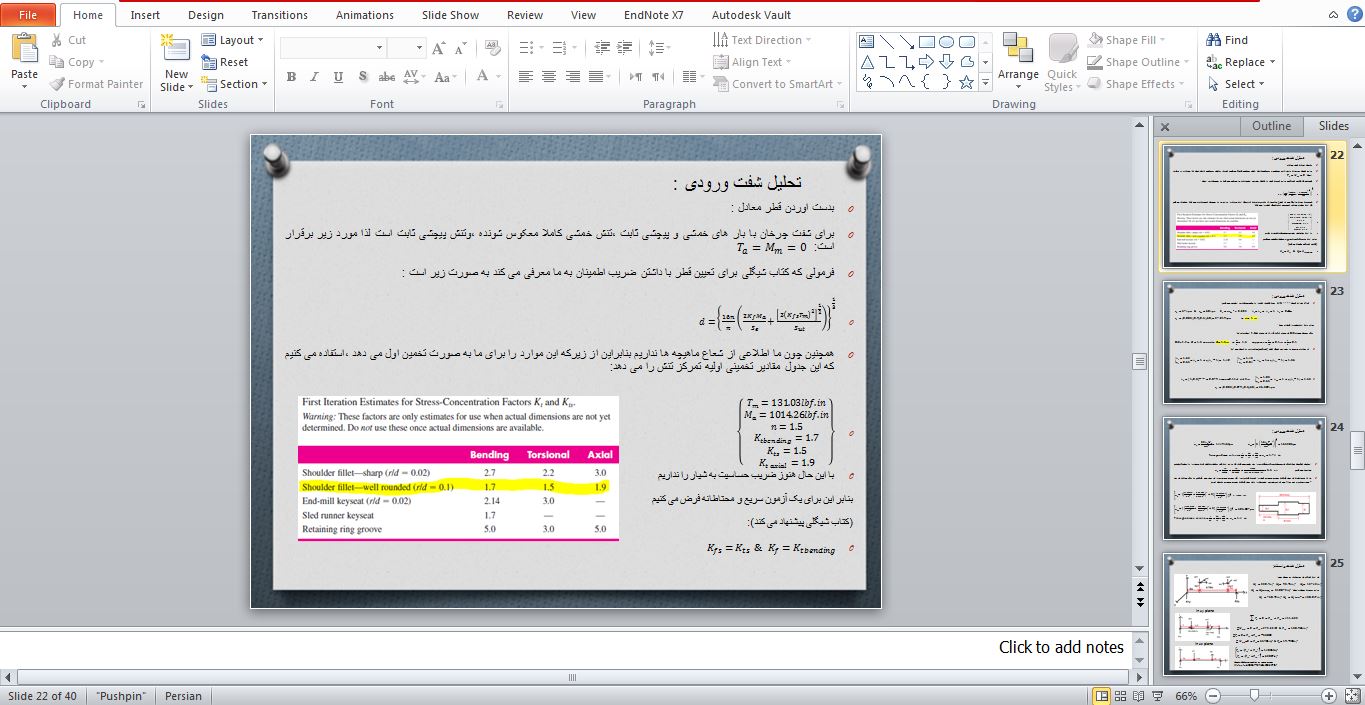
Task: Click Decrease Font Size icon
Action: 460,48
